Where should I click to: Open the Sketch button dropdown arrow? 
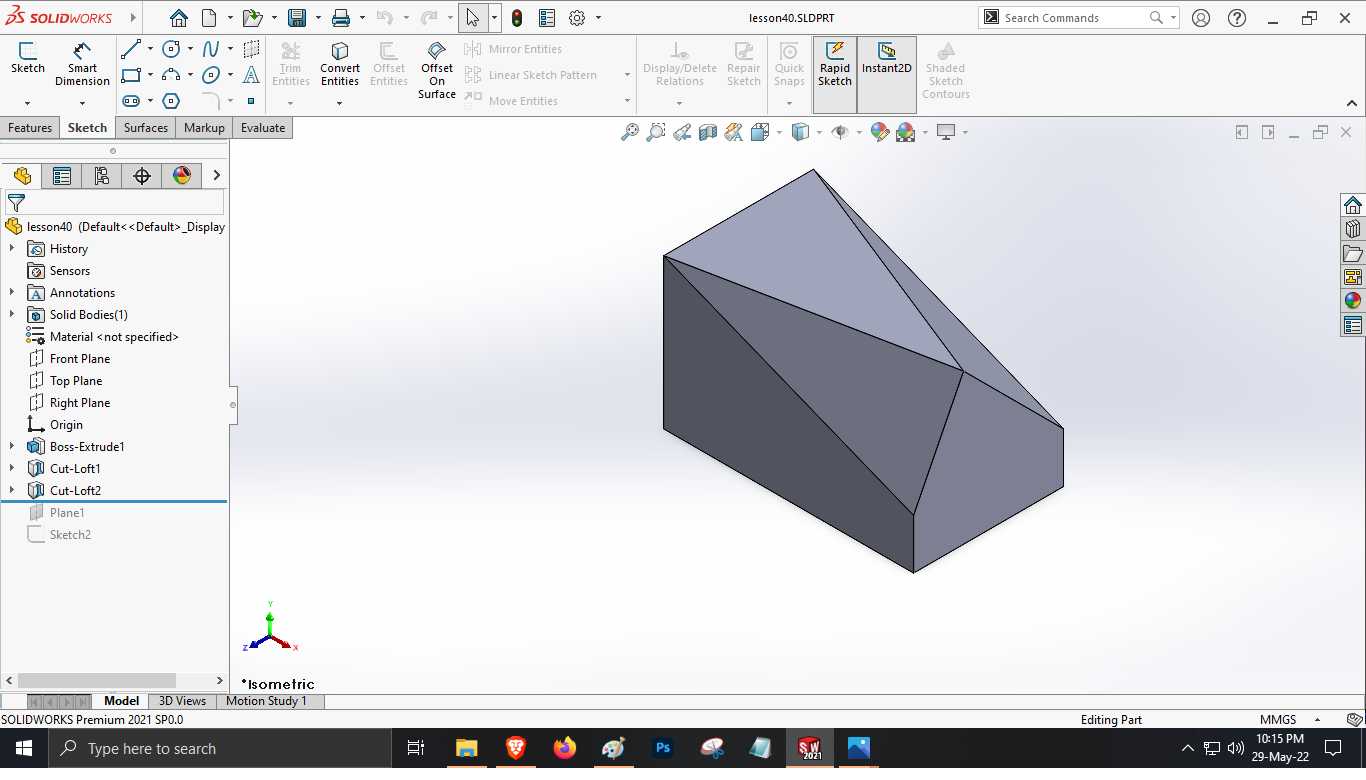[27, 102]
